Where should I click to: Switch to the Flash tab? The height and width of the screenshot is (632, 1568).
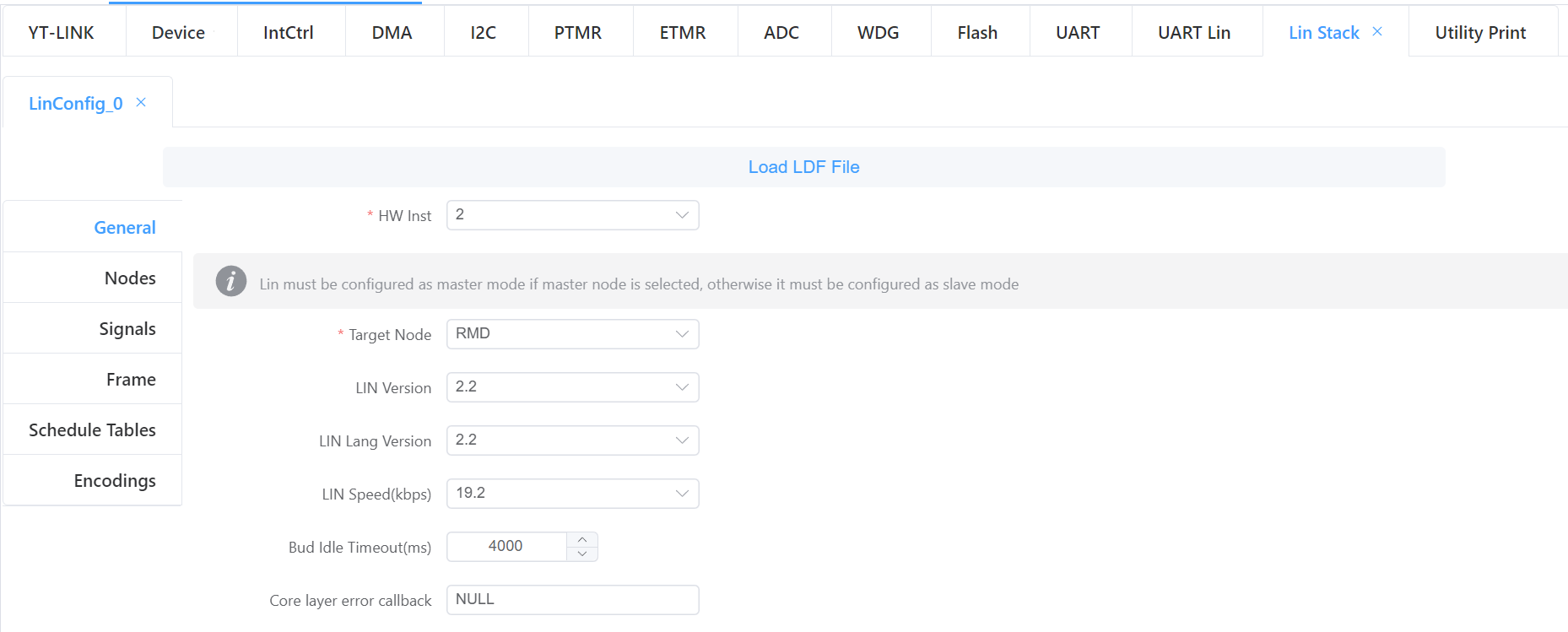click(977, 33)
